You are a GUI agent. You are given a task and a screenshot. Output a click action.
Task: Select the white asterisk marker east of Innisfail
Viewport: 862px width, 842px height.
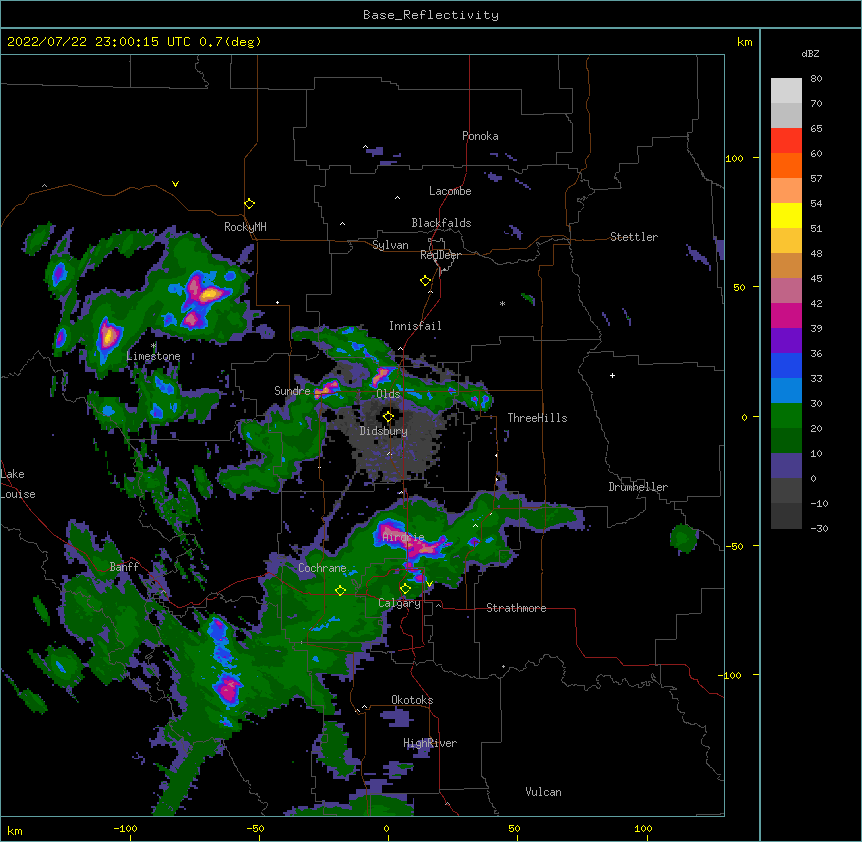[x=502, y=304]
